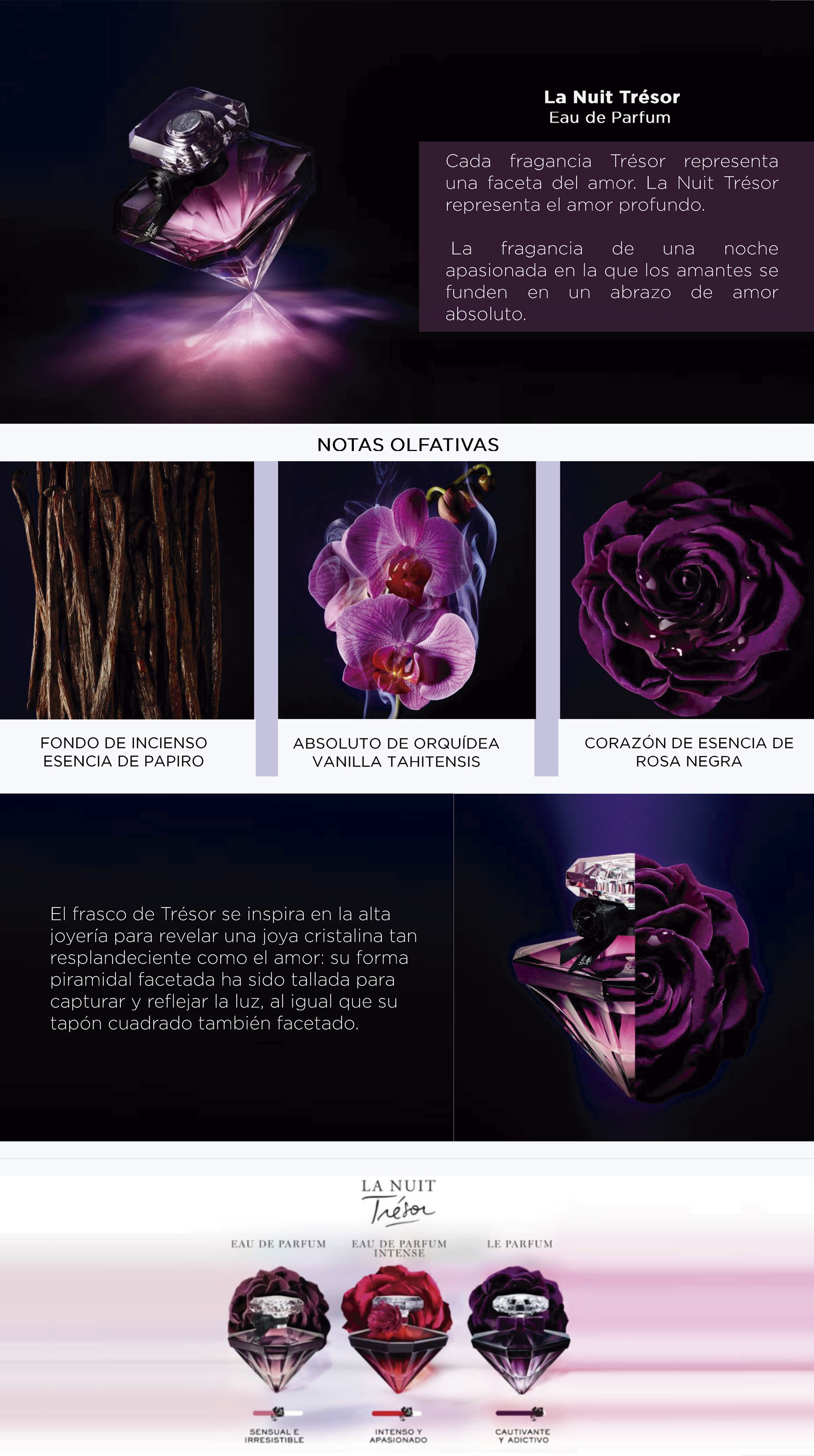Click the FONDO DE INCIENSO ESENCIA DE PAPIRO caption
The width and height of the screenshot is (814, 1456).
point(124,752)
